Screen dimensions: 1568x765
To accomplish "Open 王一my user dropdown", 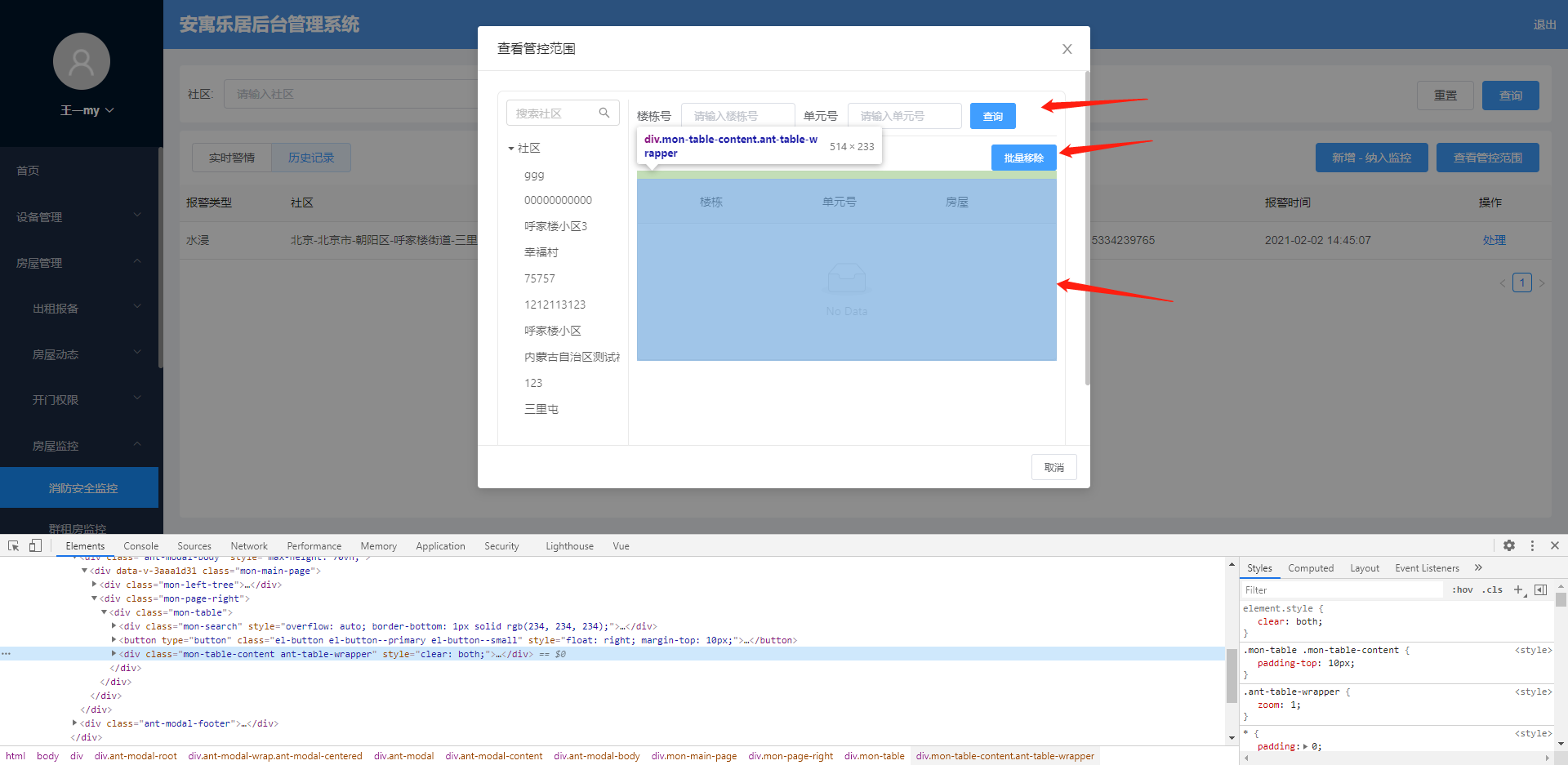I will 87,110.
